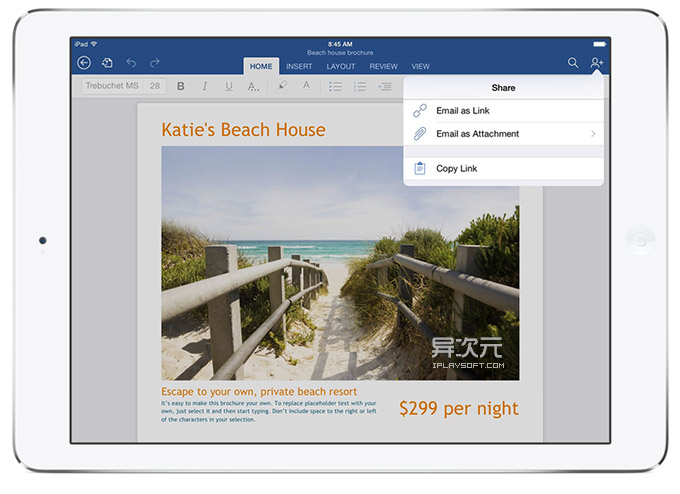This screenshot has height=494, width=680.
Task: Open the font size 28 picker
Action: 155,87
